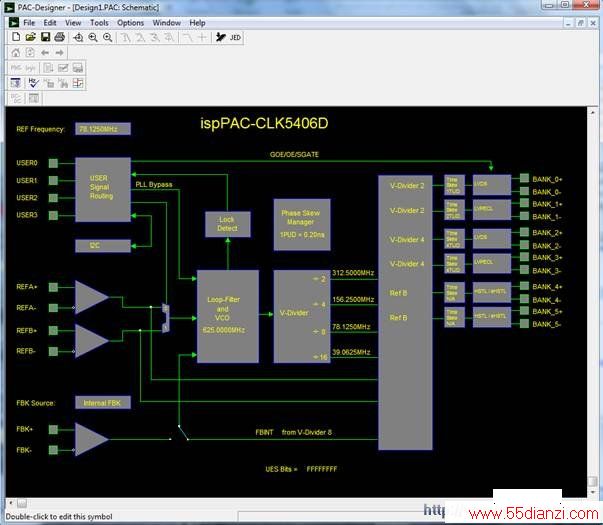Open the Edit menu

click(x=50, y=23)
